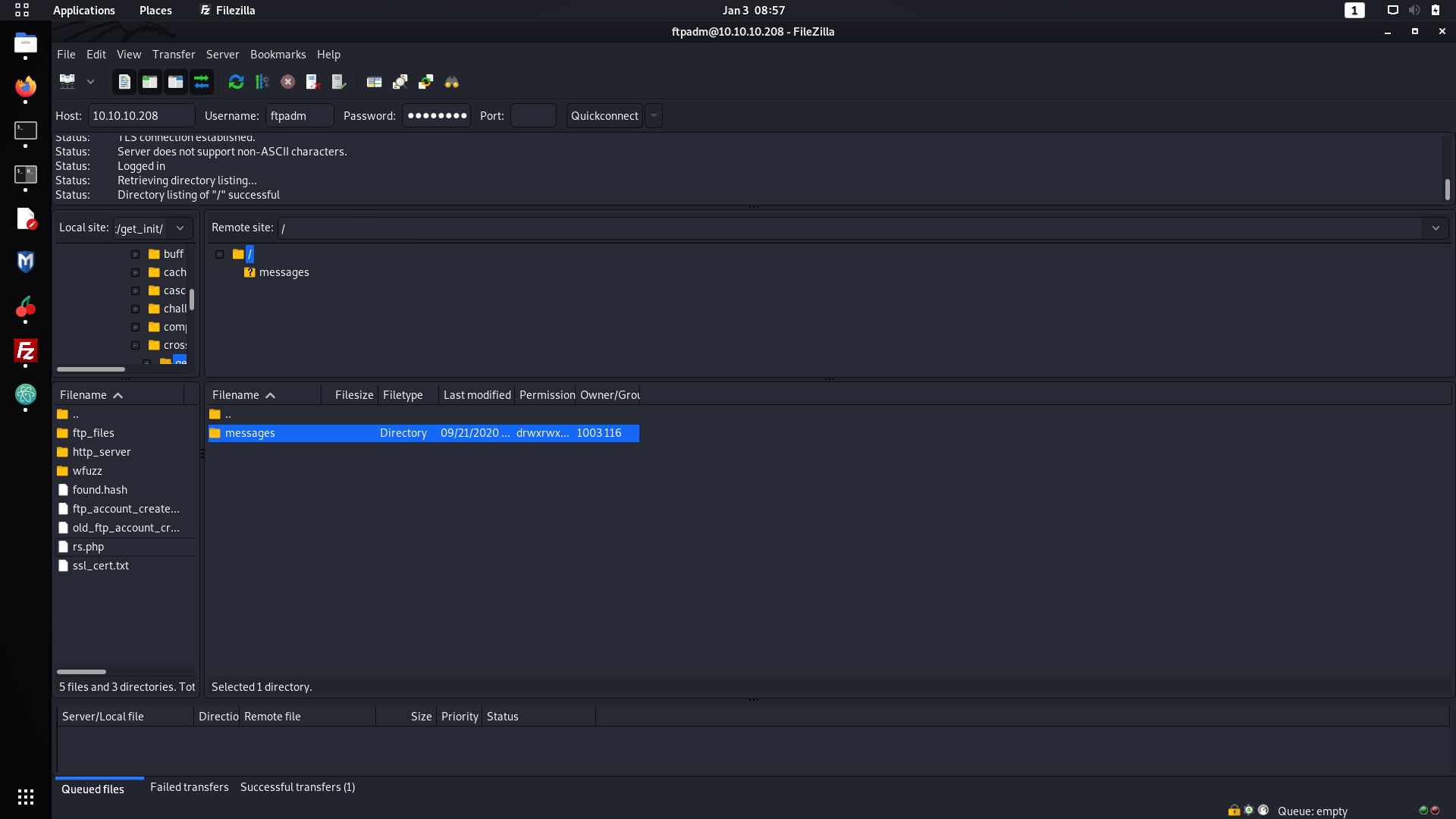Select messages in the remote directory tree
Image resolution: width=1456 pixels, height=819 pixels.
click(284, 272)
